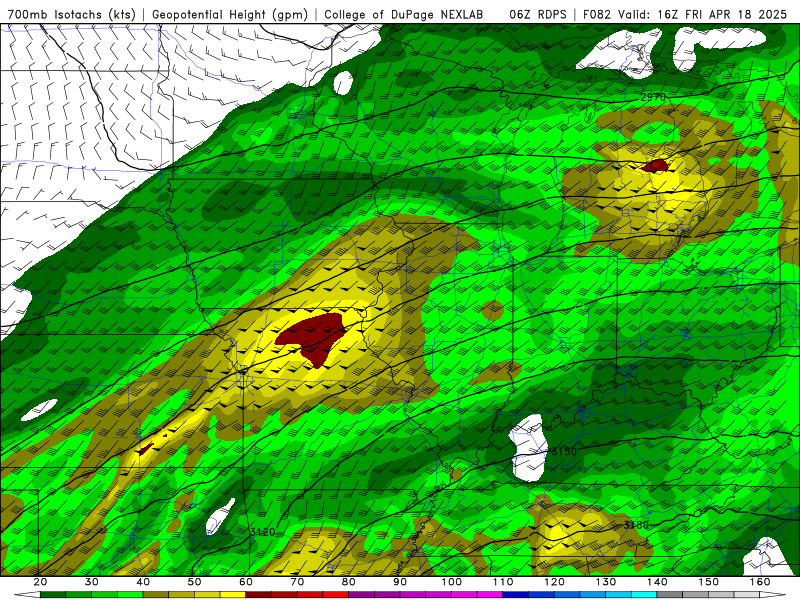Click the 80 kts color scale label
The height and width of the screenshot is (600, 800).
point(348,582)
